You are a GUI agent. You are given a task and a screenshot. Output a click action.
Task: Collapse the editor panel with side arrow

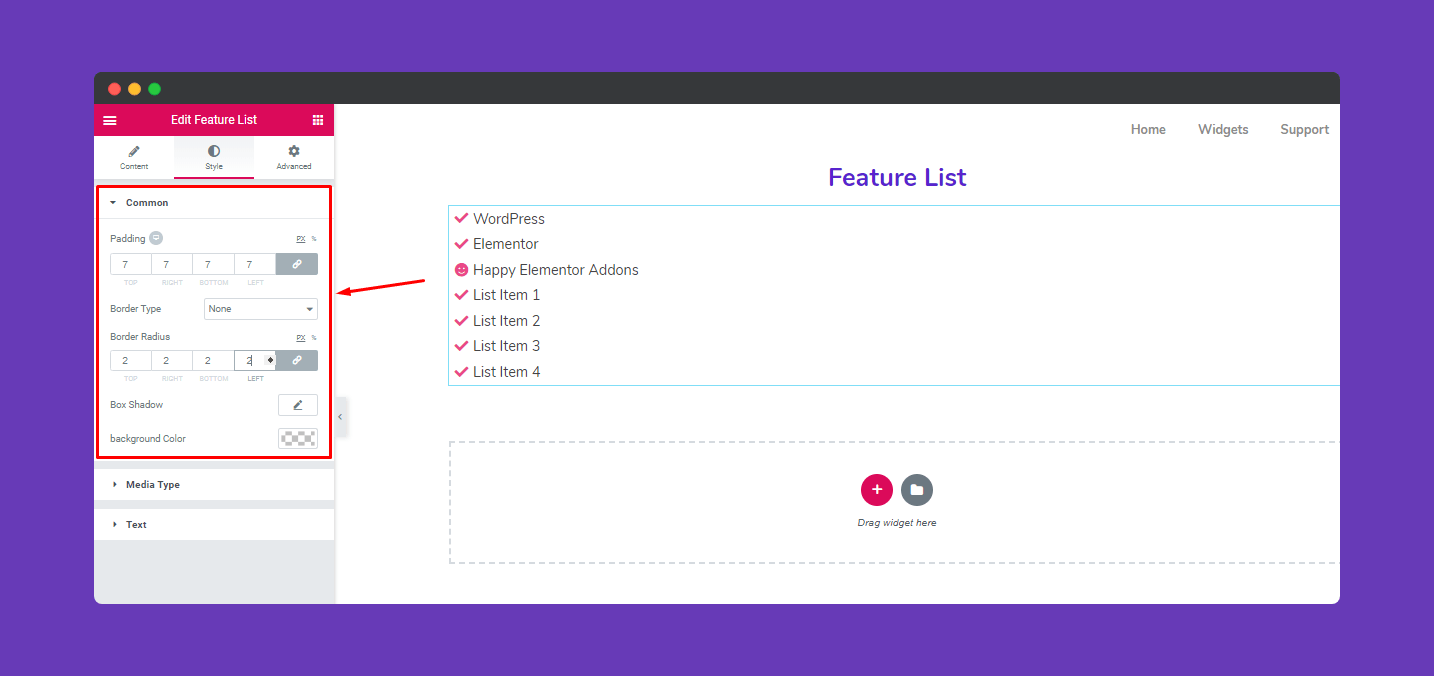[340, 416]
